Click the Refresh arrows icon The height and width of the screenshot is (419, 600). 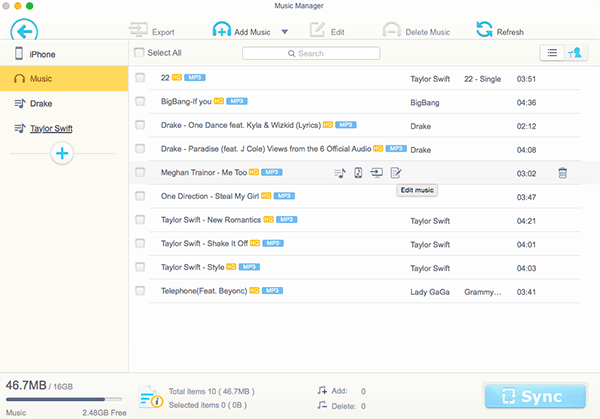coord(484,29)
